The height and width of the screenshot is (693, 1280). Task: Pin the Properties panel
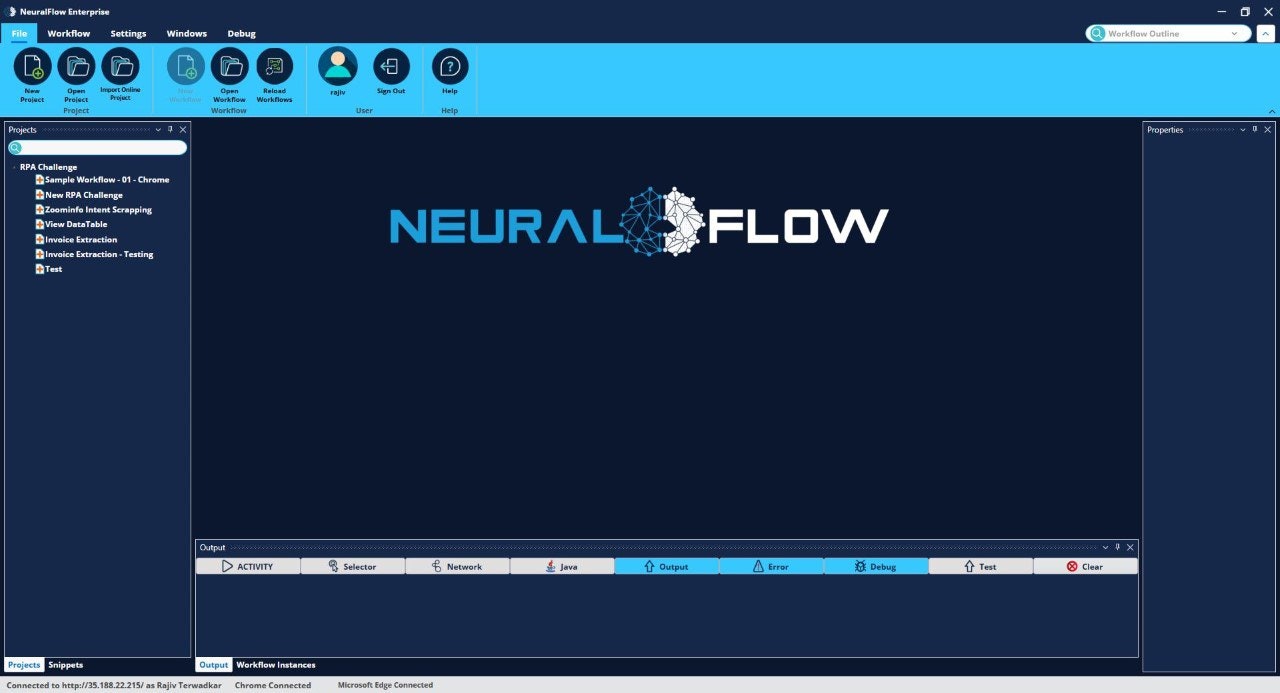1255,129
